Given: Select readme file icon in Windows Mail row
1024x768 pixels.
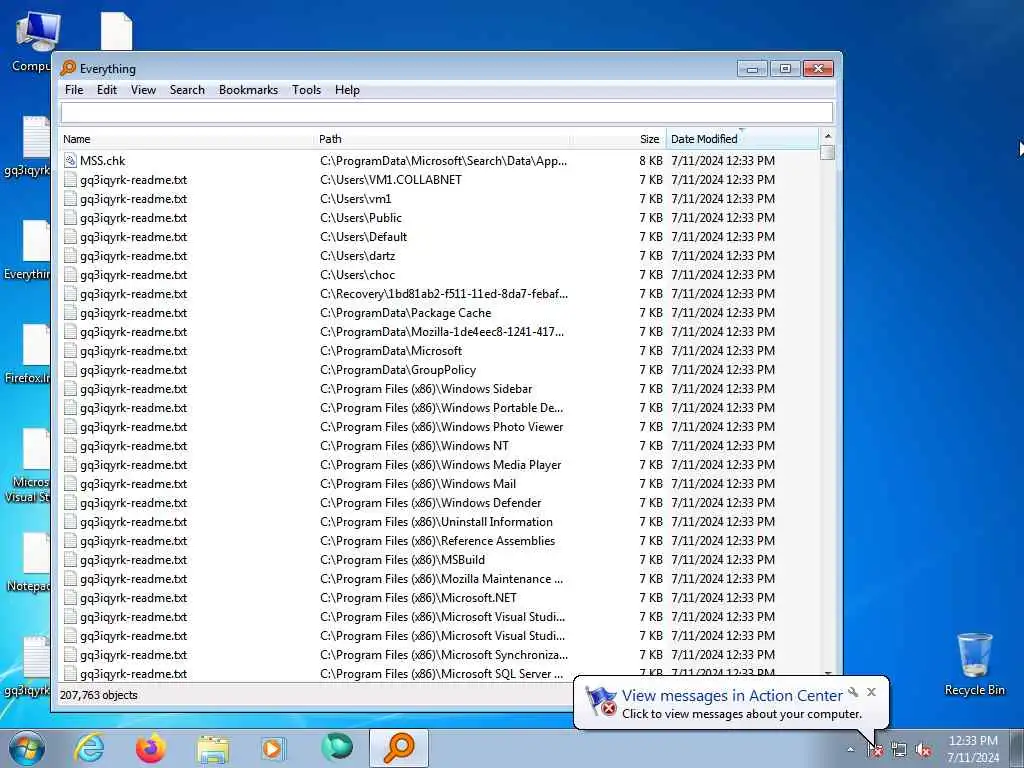Looking at the screenshot, I should click(x=71, y=483).
